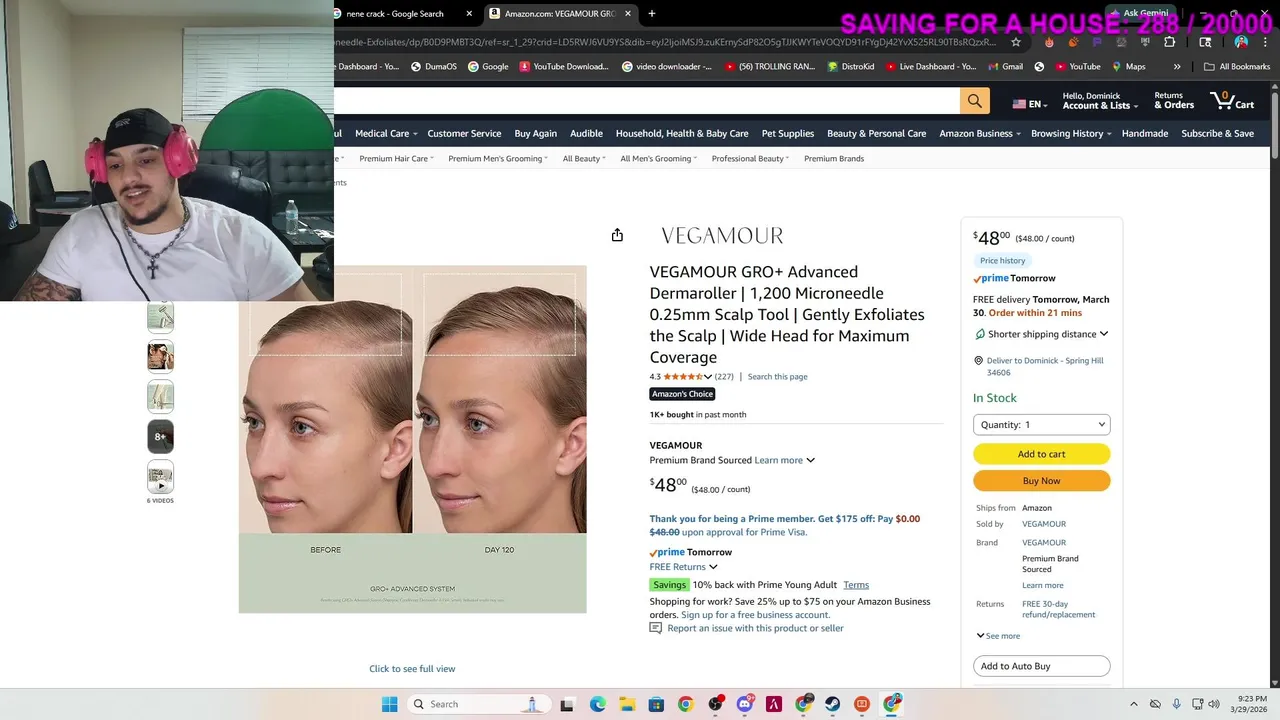This screenshot has width=1280, height=720.
Task: Click Add to cart button
Action: 1041,454
